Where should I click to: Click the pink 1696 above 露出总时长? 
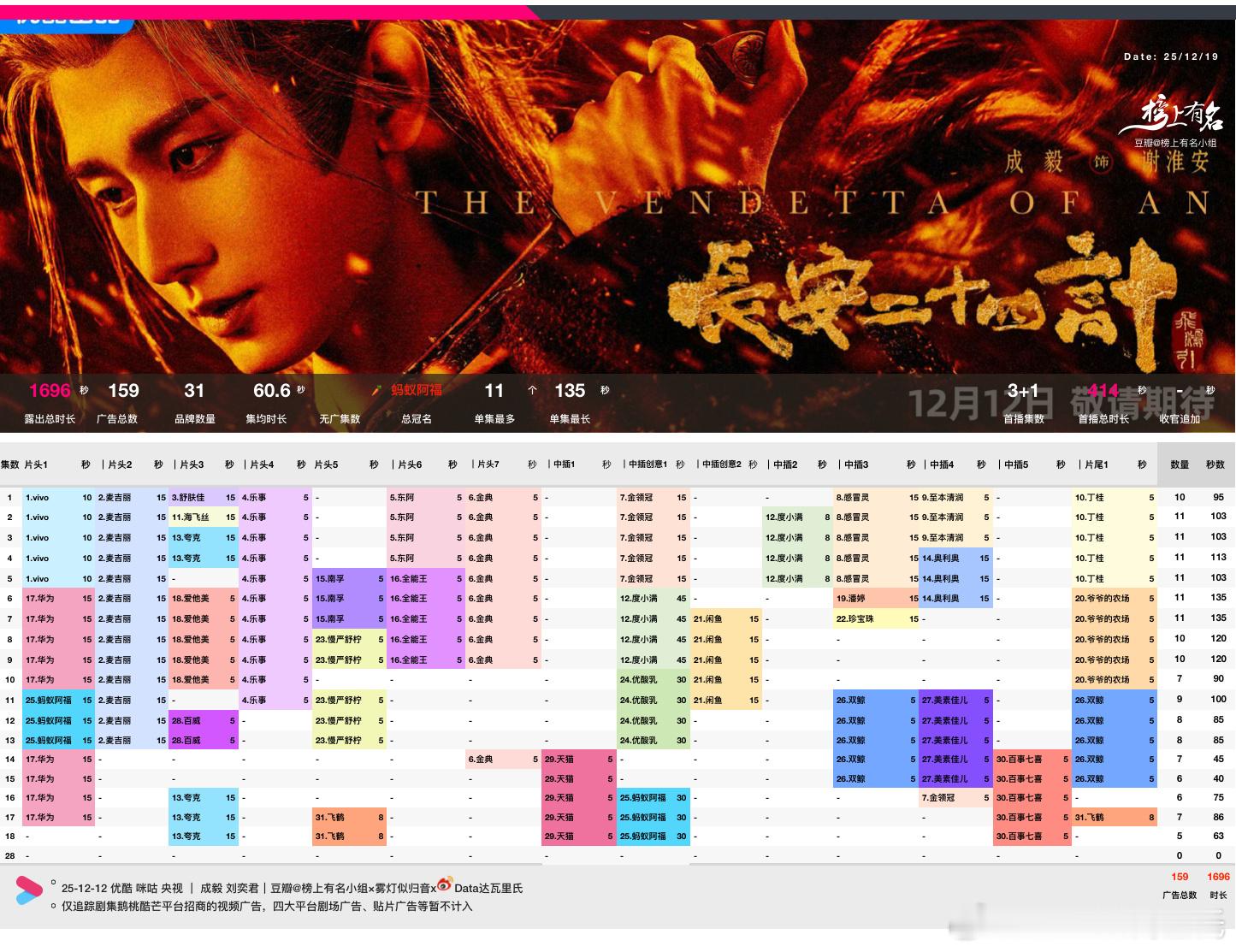50,391
